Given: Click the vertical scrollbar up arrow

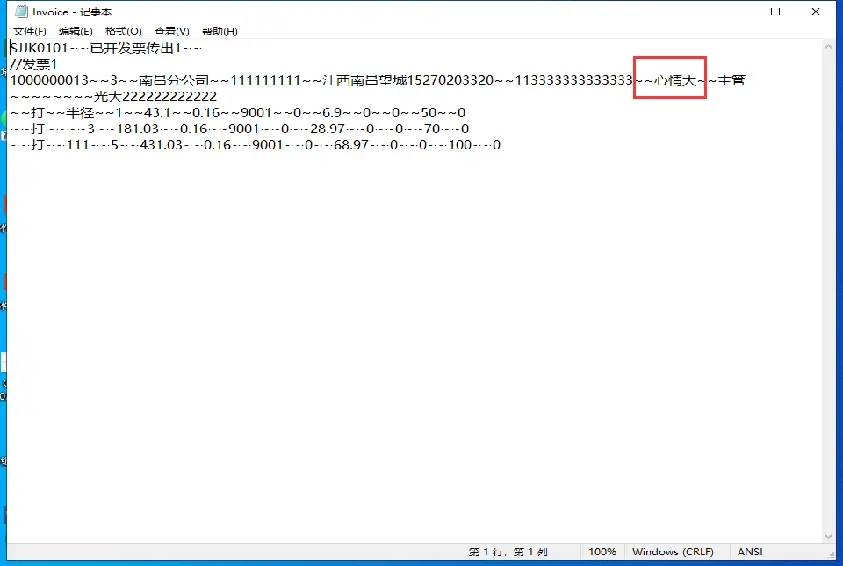Looking at the screenshot, I should 828,47.
